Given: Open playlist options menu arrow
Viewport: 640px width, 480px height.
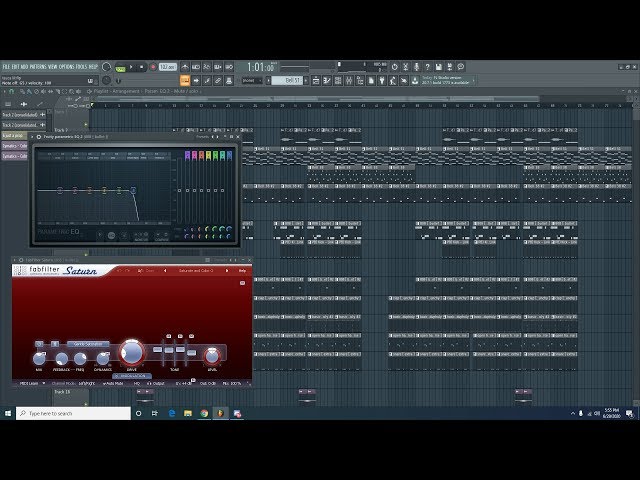Looking at the screenshot, I should 4,91.
